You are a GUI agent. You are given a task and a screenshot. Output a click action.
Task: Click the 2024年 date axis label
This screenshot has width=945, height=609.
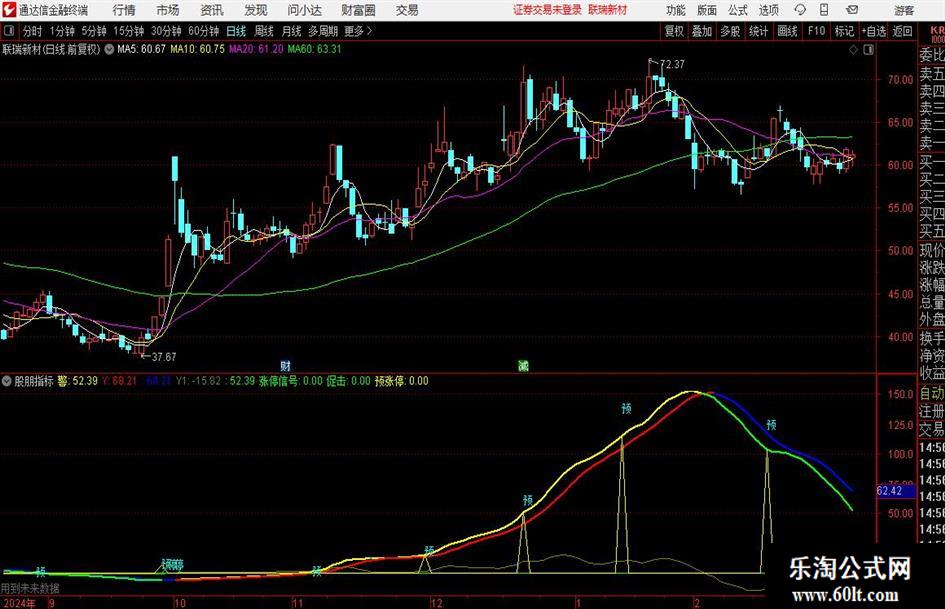19,603
